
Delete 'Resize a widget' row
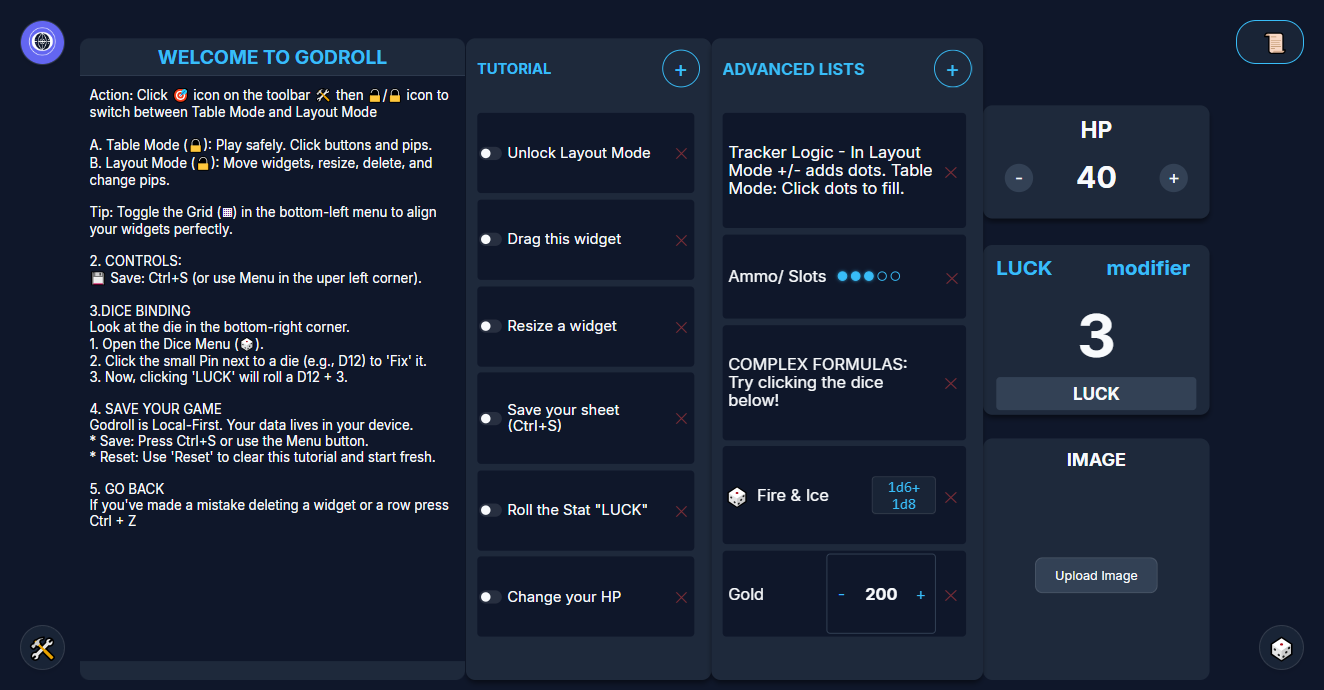[681, 327]
